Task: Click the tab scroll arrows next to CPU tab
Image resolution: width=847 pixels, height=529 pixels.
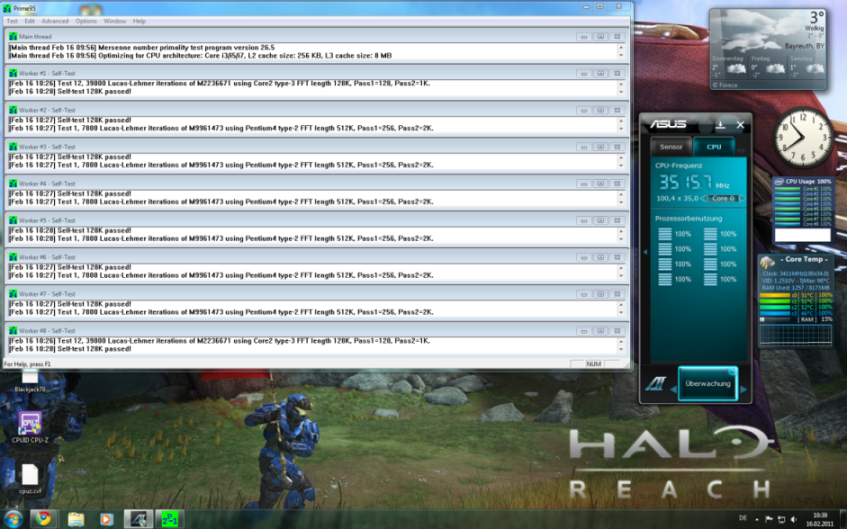Action: 741,151
